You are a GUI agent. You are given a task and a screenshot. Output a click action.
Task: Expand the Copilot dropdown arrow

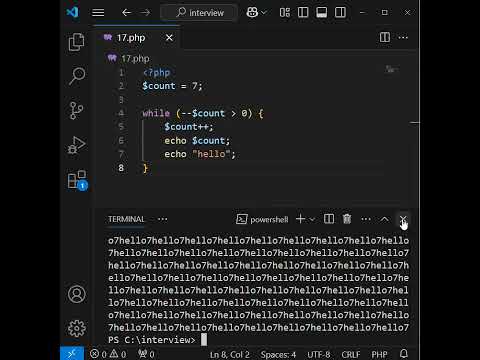point(264,13)
